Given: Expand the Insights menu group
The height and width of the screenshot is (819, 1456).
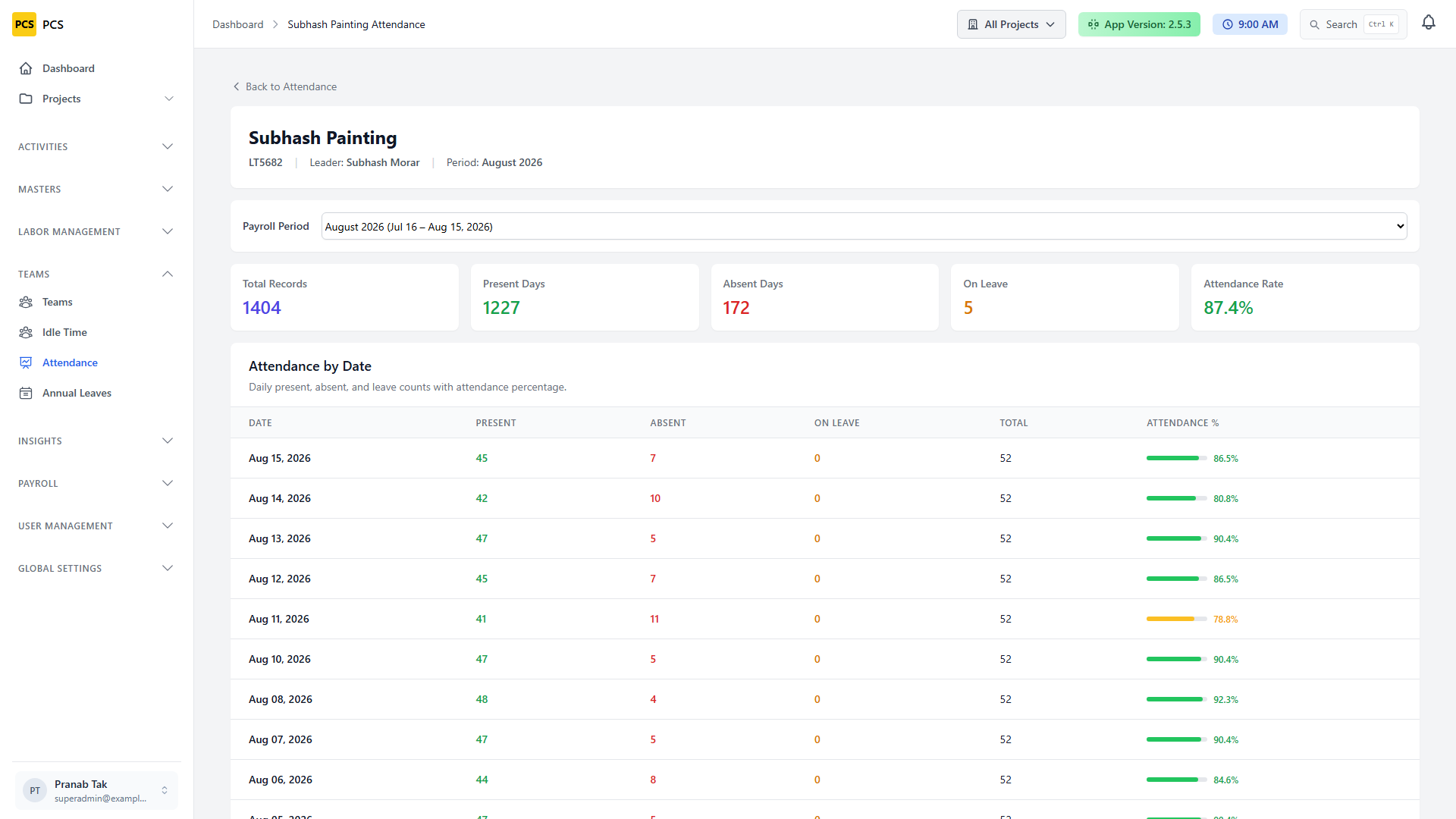Looking at the screenshot, I should [96, 441].
